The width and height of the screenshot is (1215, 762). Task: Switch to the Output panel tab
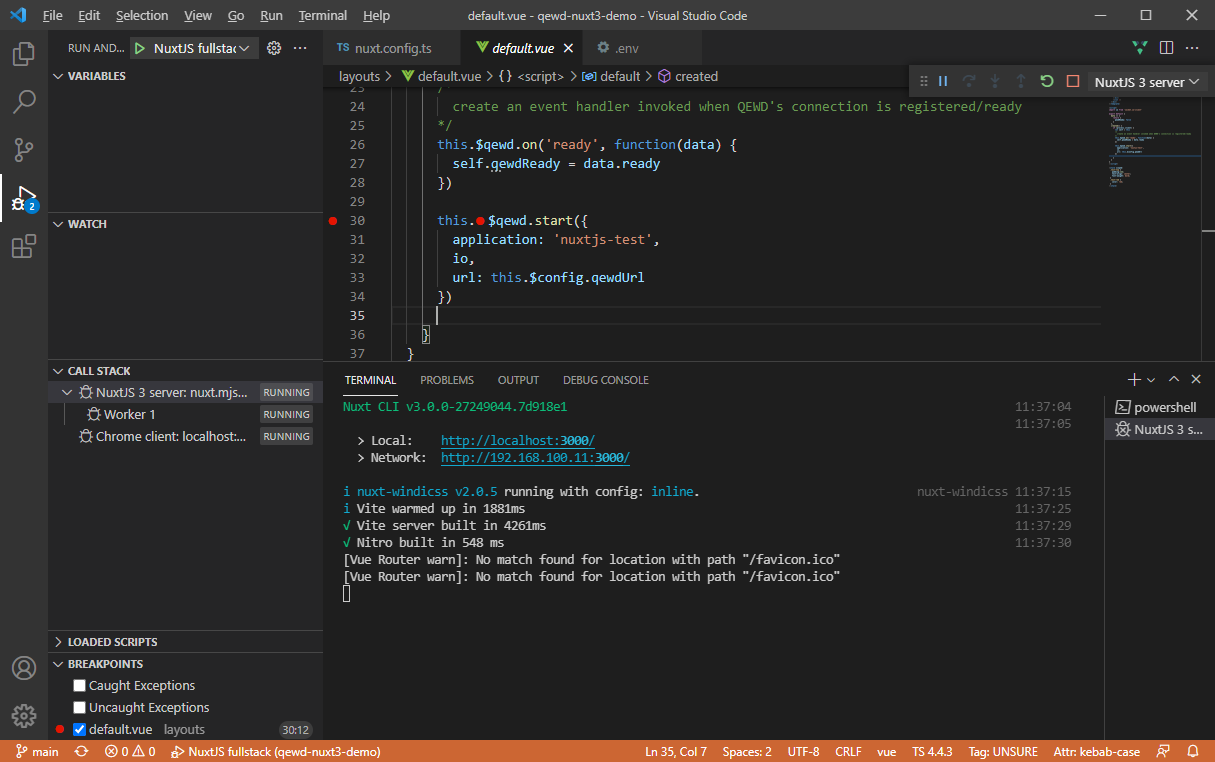click(x=518, y=380)
